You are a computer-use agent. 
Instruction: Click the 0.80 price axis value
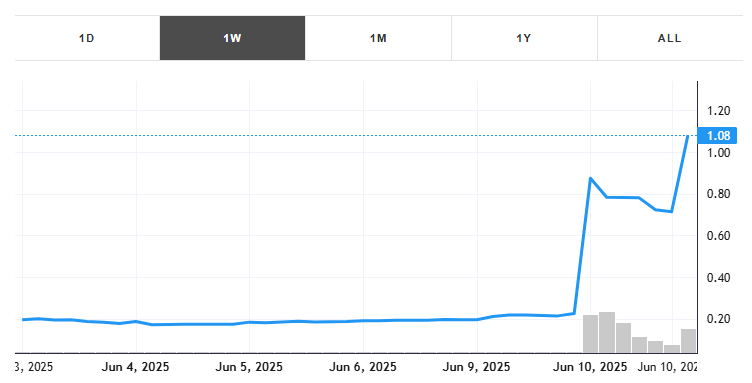coord(718,194)
